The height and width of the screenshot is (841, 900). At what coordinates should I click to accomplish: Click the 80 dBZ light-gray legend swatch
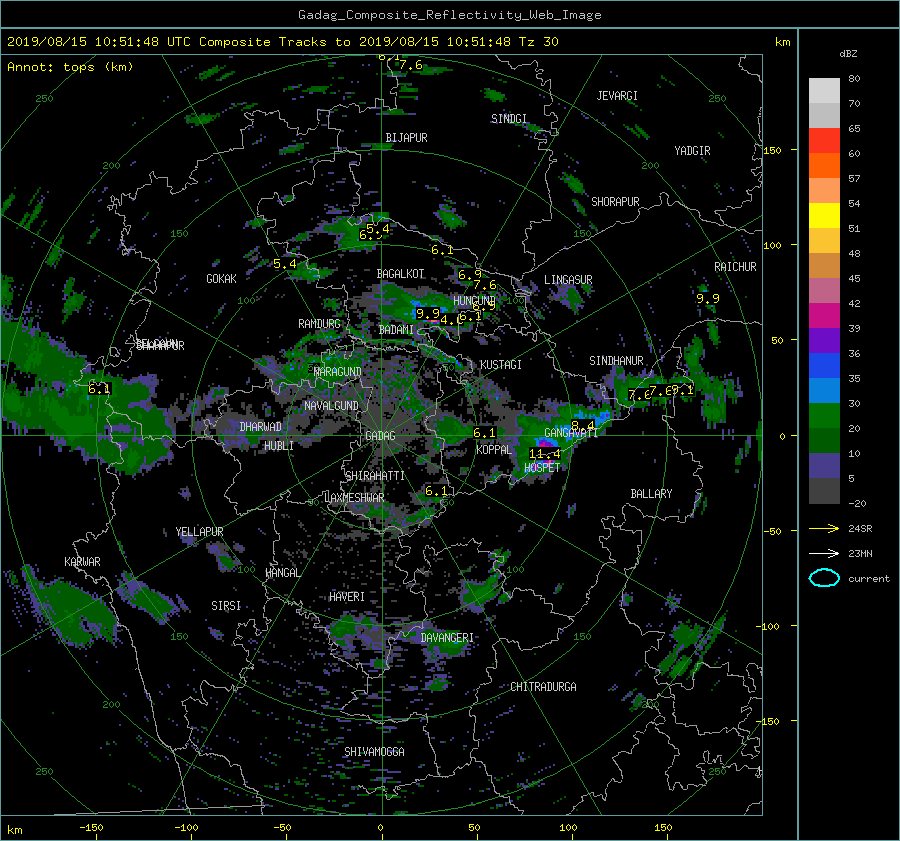[824, 90]
